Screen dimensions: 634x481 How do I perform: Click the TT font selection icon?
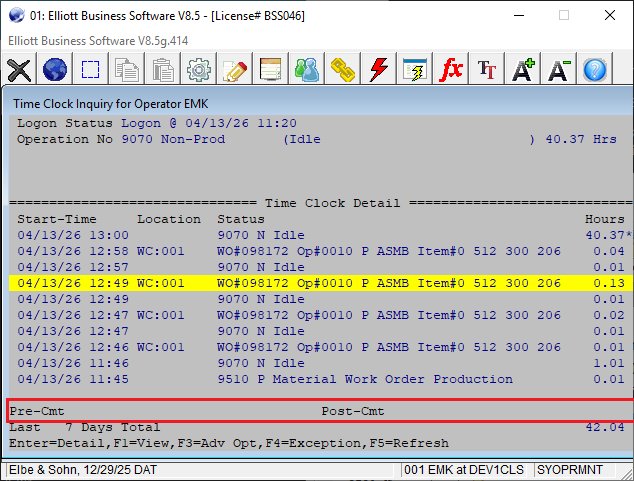click(x=487, y=70)
